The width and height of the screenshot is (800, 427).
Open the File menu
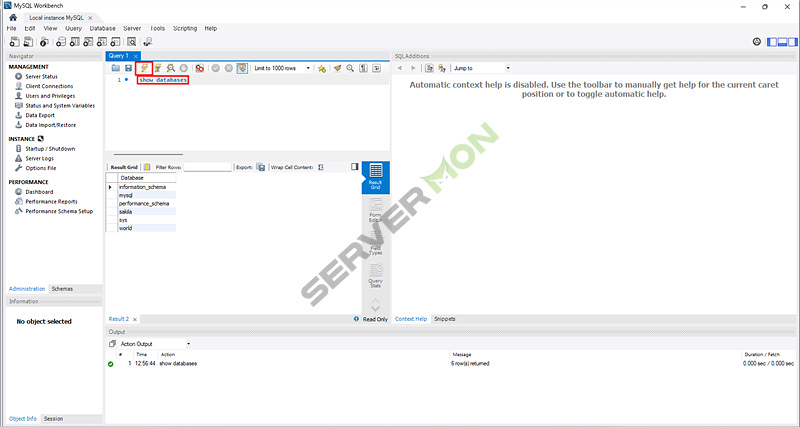[x=12, y=29]
